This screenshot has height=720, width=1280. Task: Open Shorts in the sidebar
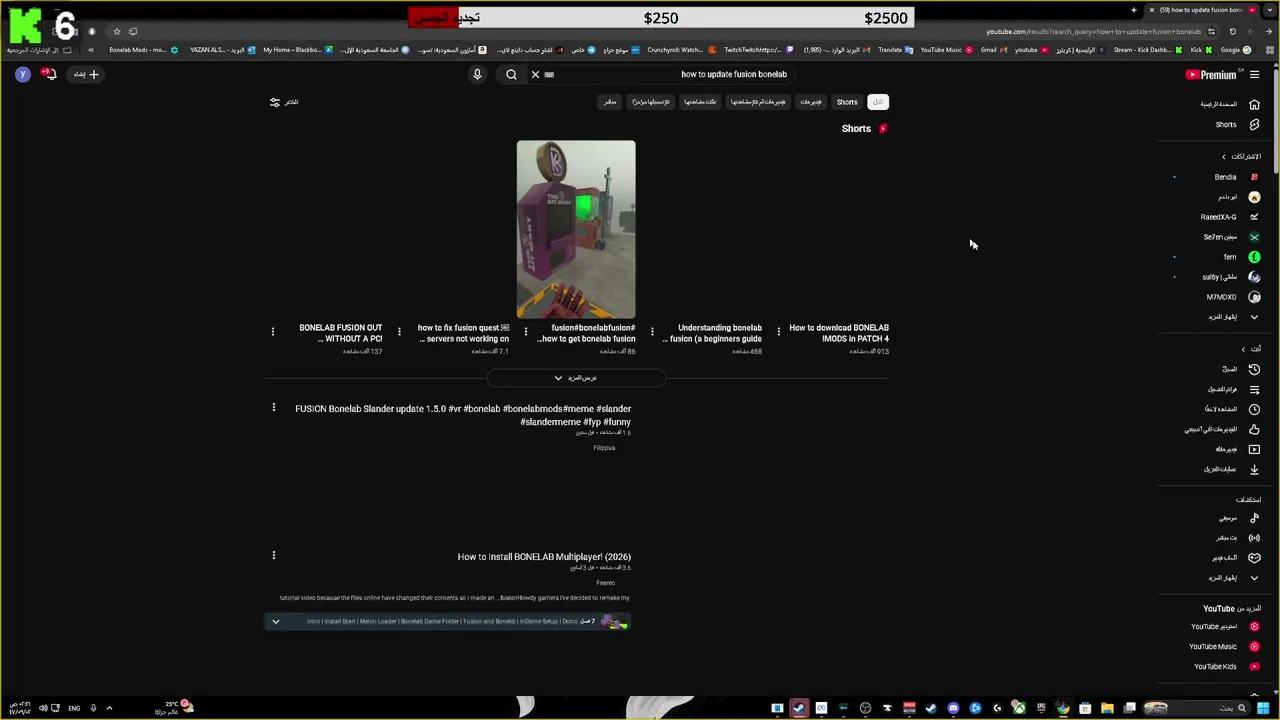tap(1237, 125)
